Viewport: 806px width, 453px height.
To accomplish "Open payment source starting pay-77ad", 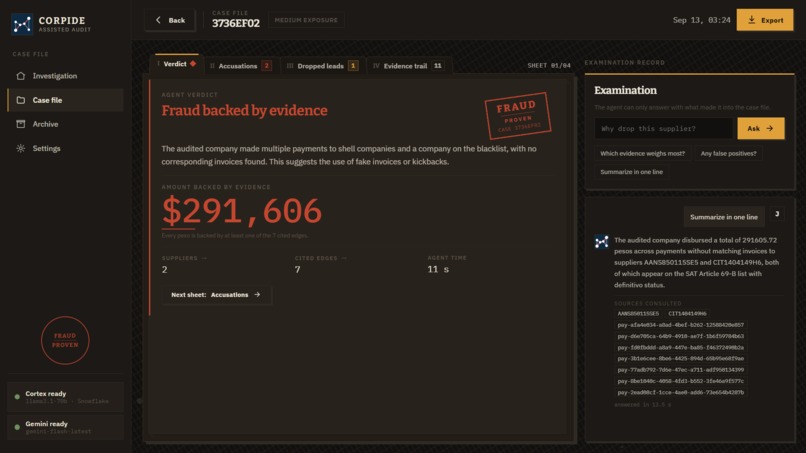I will point(681,370).
